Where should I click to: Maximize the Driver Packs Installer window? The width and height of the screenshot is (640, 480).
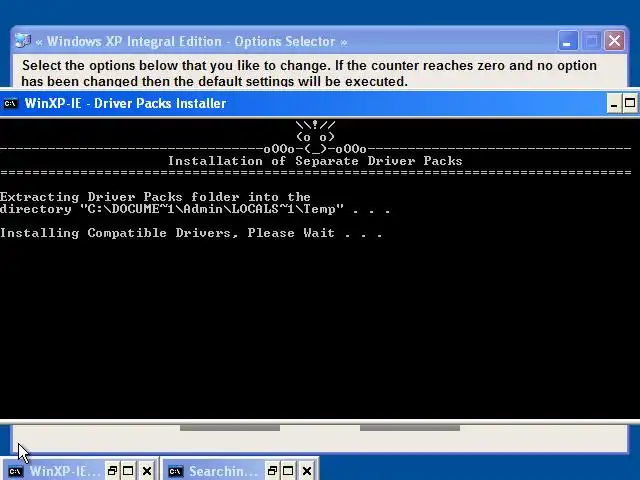click(x=630, y=103)
